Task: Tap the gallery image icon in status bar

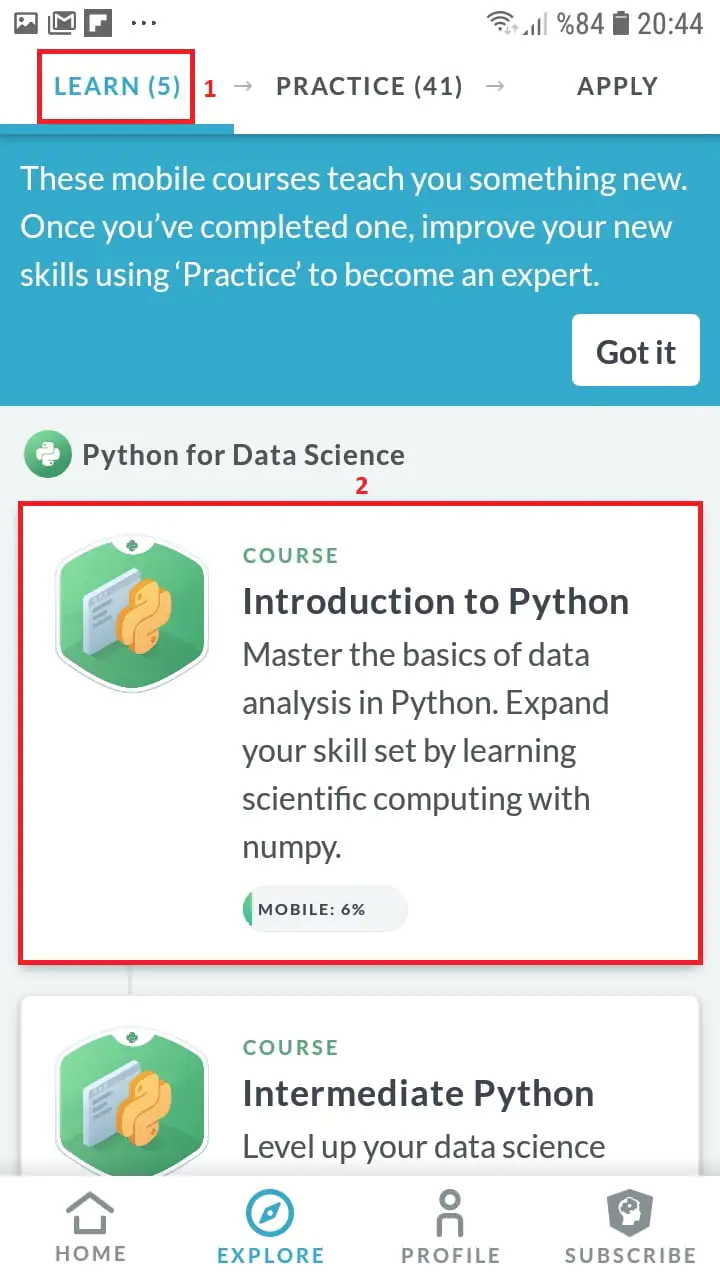Action: (26, 22)
